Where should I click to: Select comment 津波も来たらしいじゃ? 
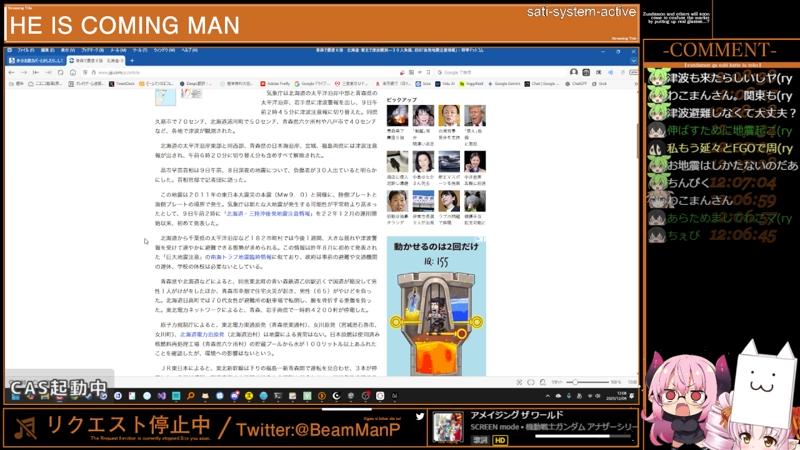729,78
